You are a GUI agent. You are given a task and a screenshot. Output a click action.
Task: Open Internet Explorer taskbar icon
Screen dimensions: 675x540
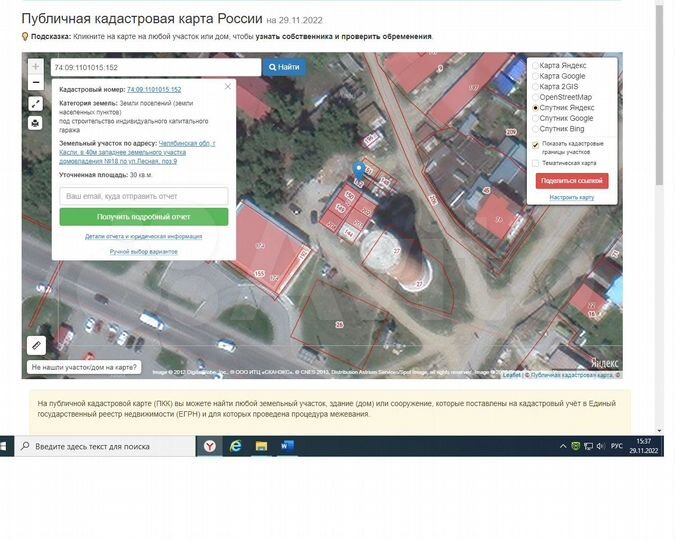click(x=235, y=447)
